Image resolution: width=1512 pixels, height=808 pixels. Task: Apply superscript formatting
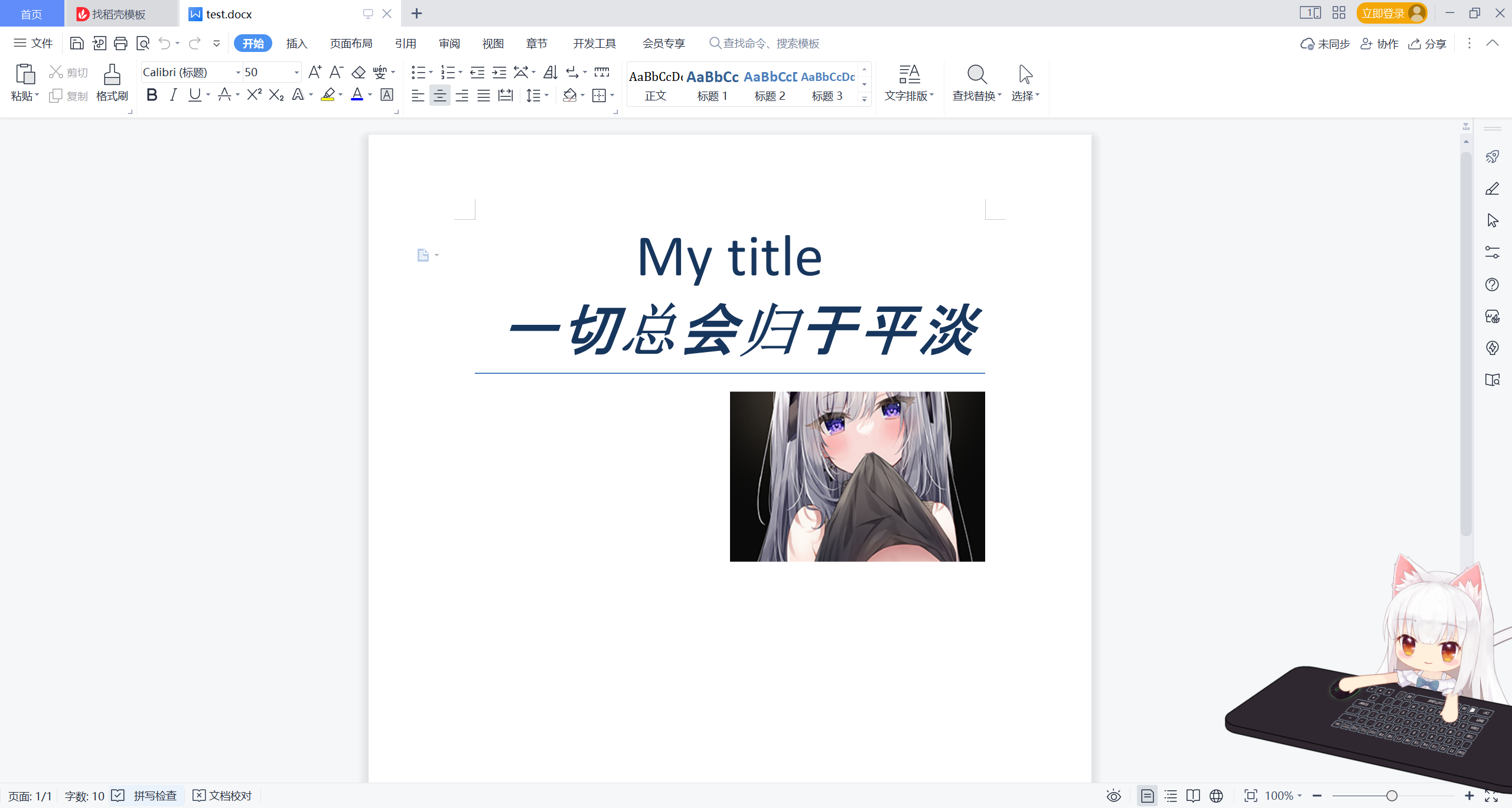[254, 95]
